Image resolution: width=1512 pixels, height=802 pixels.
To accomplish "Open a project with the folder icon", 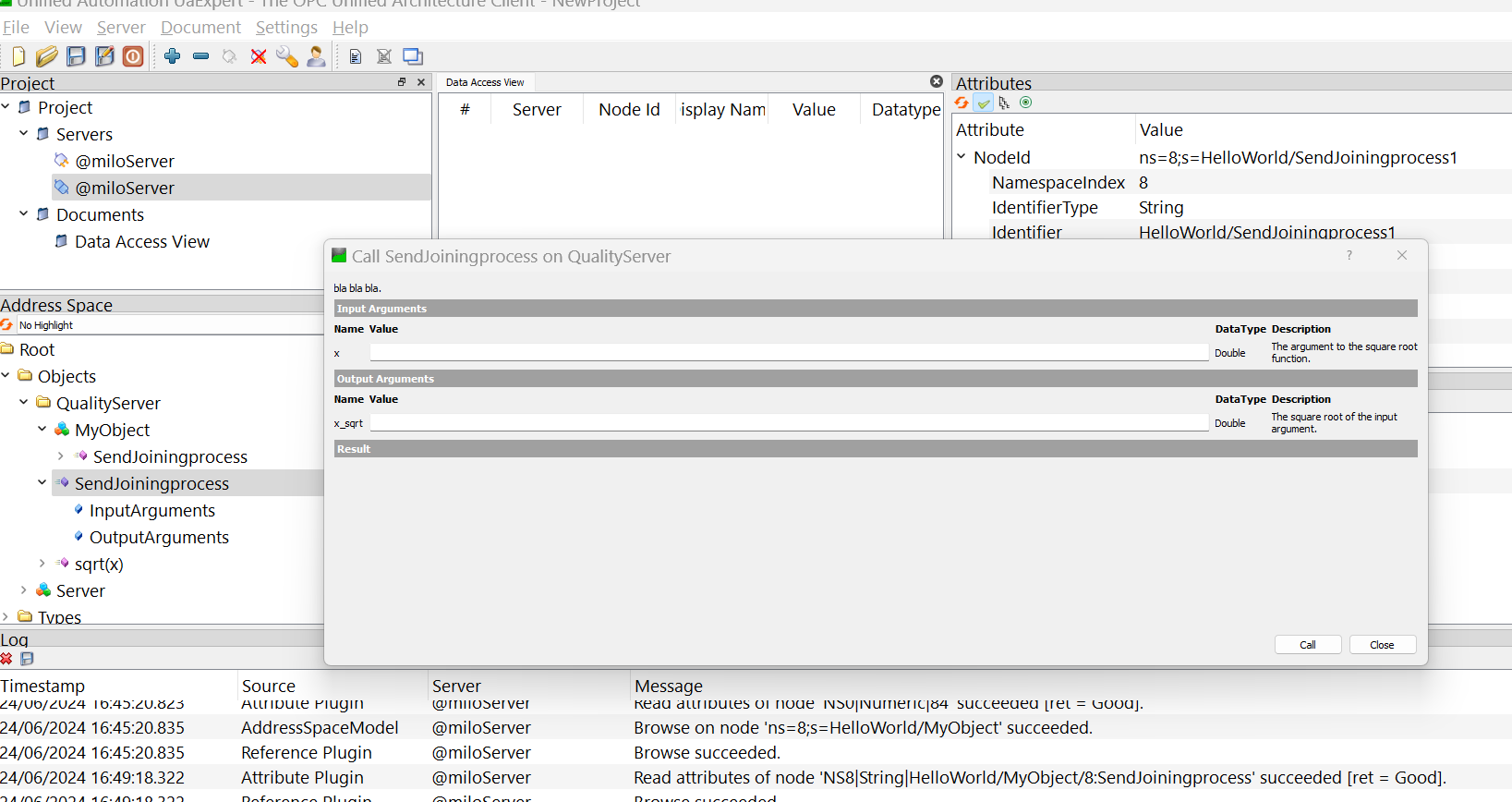I will click(46, 56).
